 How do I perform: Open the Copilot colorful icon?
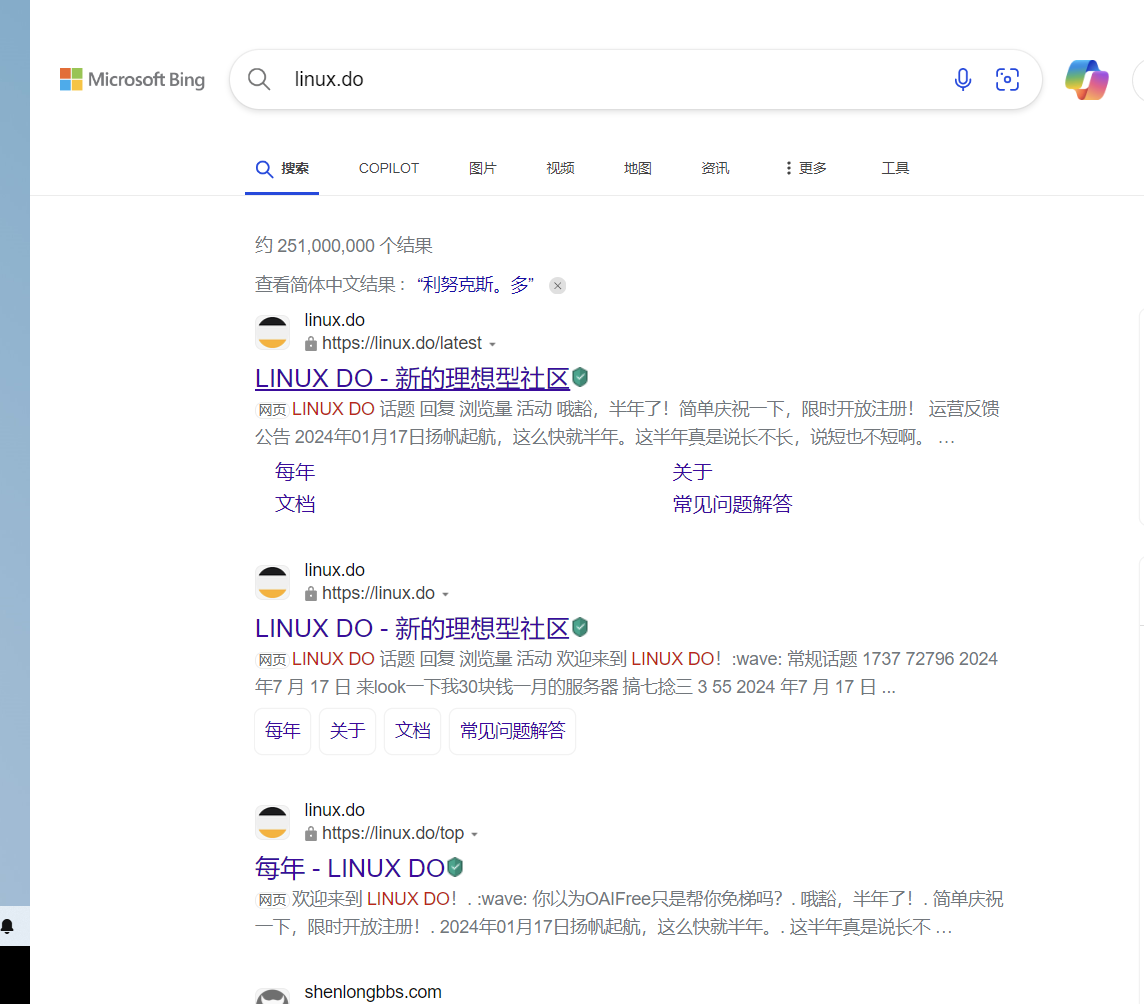click(x=1086, y=80)
